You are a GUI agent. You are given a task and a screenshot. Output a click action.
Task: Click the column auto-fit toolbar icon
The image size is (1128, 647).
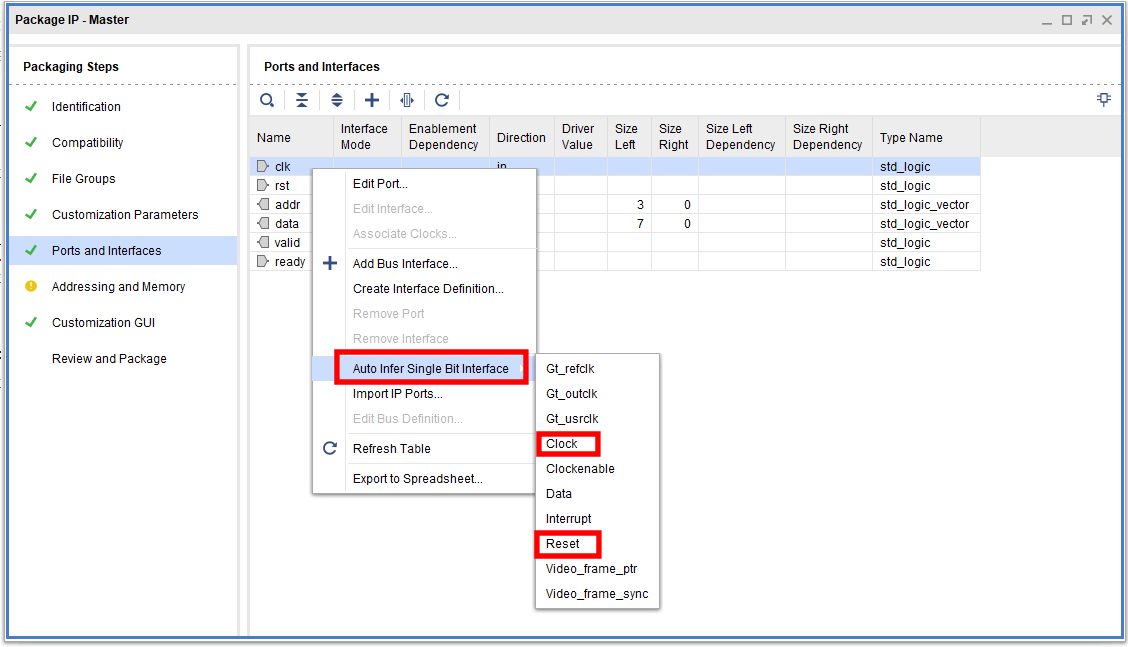pos(406,100)
